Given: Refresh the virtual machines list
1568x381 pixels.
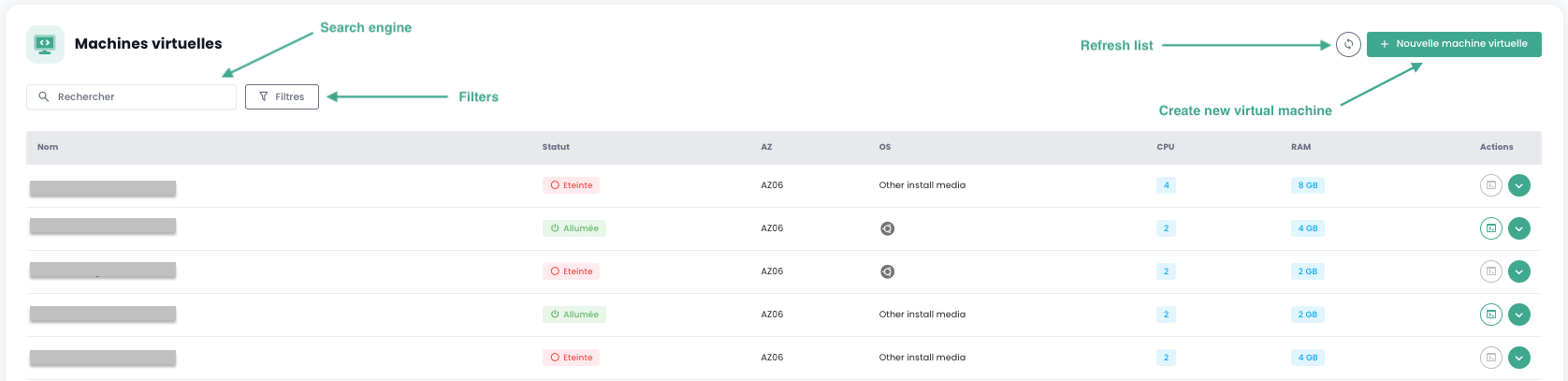Looking at the screenshot, I should pyautogui.click(x=1348, y=44).
